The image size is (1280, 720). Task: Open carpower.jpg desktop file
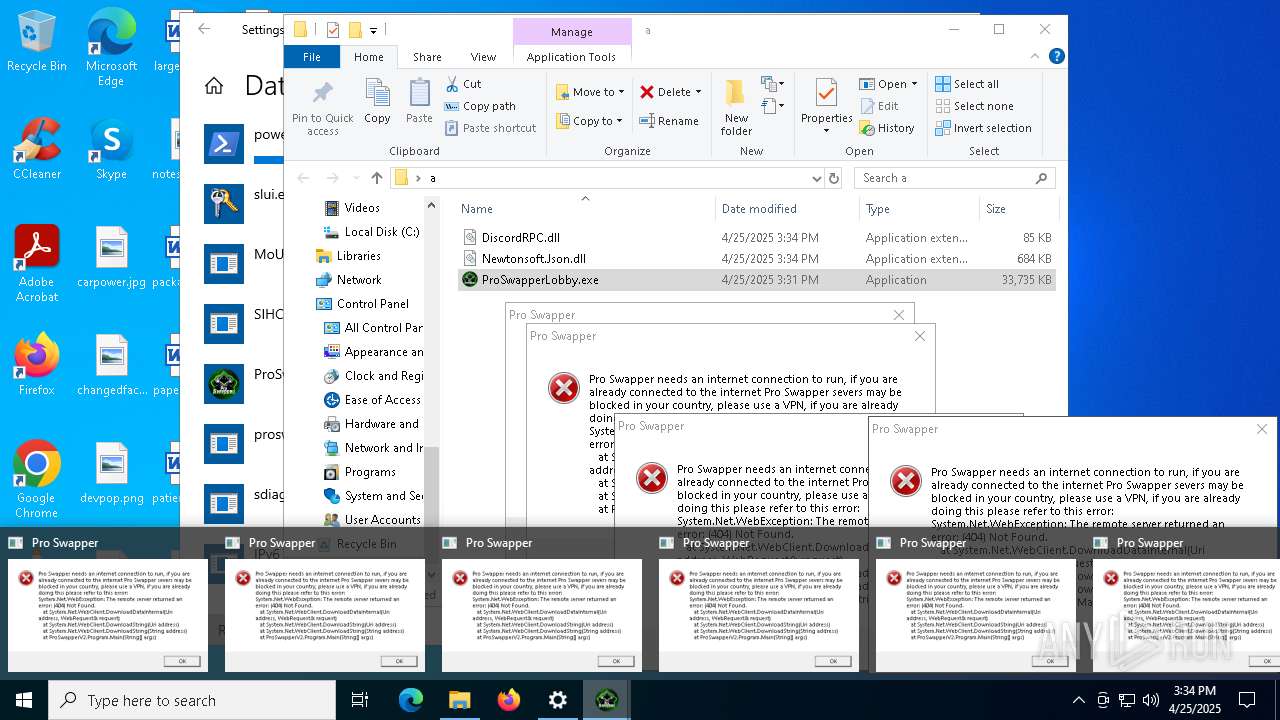click(111, 257)
